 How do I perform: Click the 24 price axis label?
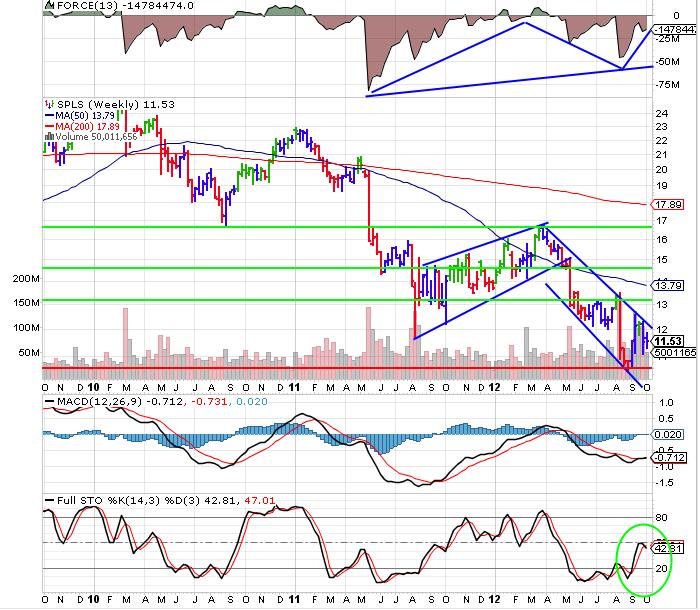click(x=661, y=113)
